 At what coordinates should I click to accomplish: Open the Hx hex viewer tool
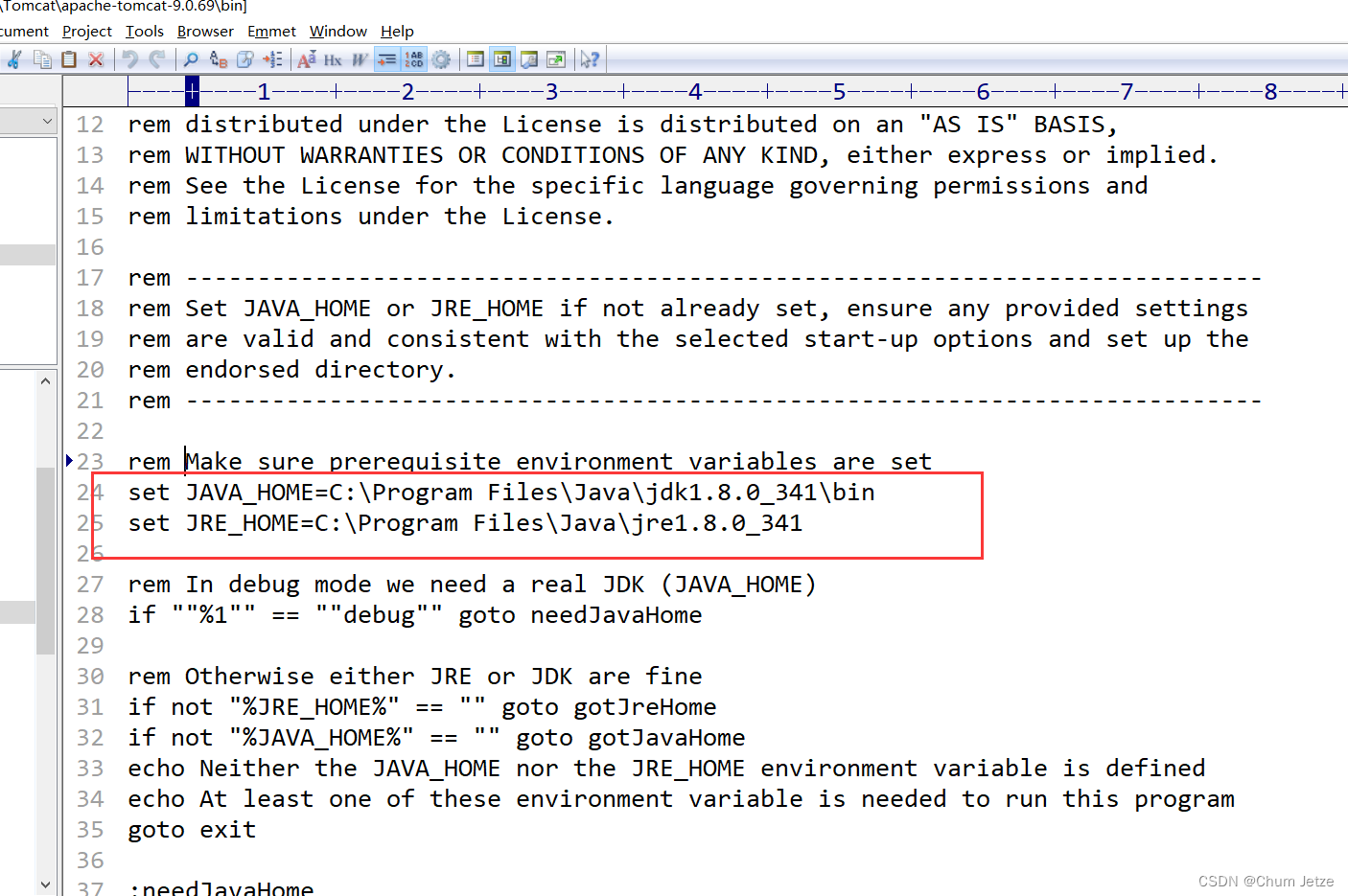click(333, 58)
